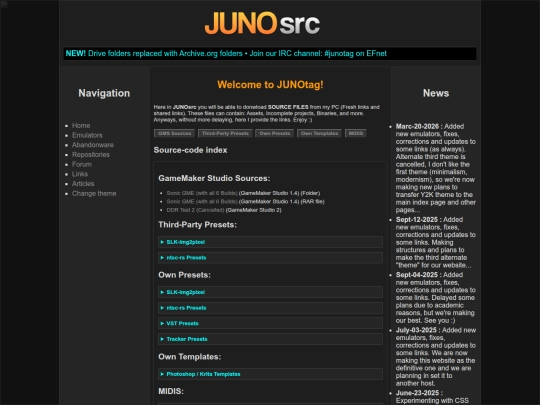This screenshot has height=405, width=540.
Task: Click Change theme in the sidebar
Action: [x=94, y=194]
